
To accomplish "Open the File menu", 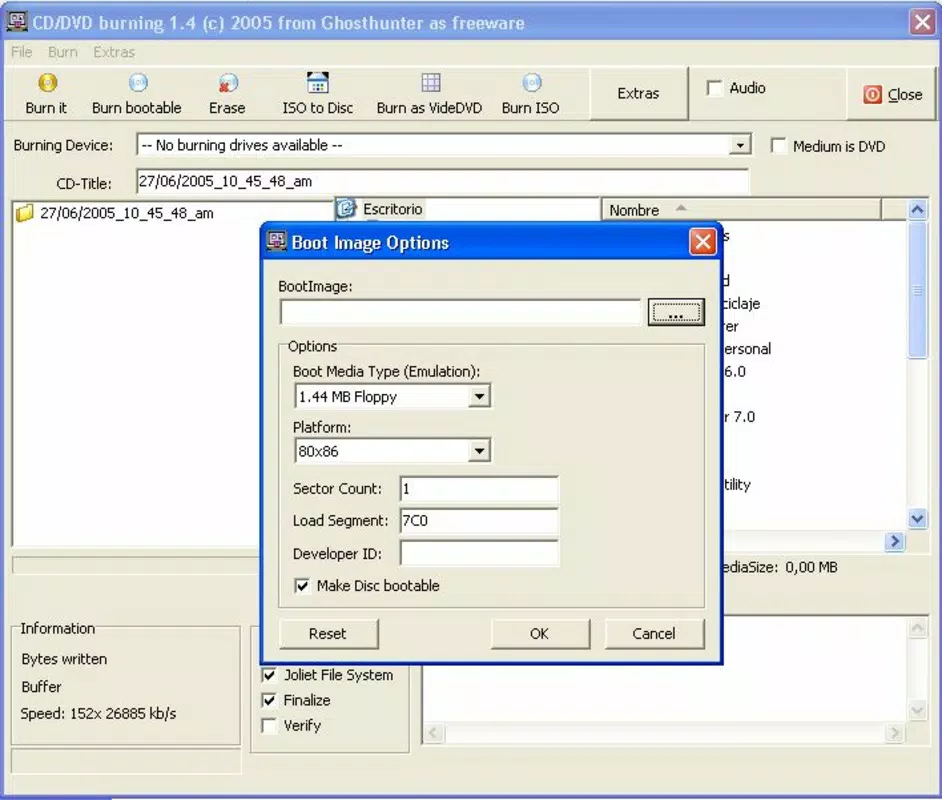I will [22, 52].
